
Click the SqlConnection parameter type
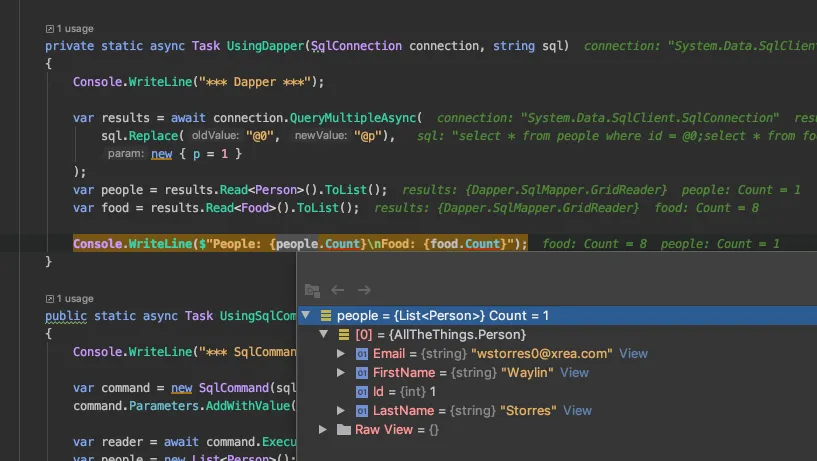pyautogui.click(x=356, y=46)
